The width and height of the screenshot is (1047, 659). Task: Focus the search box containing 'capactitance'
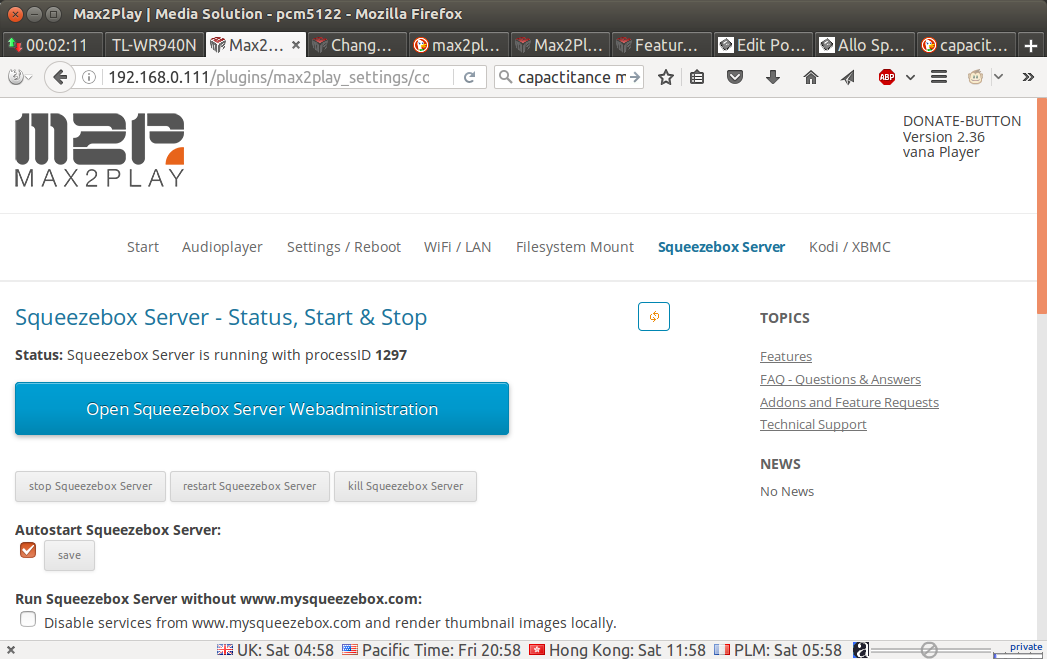click(x=572, y=77)
